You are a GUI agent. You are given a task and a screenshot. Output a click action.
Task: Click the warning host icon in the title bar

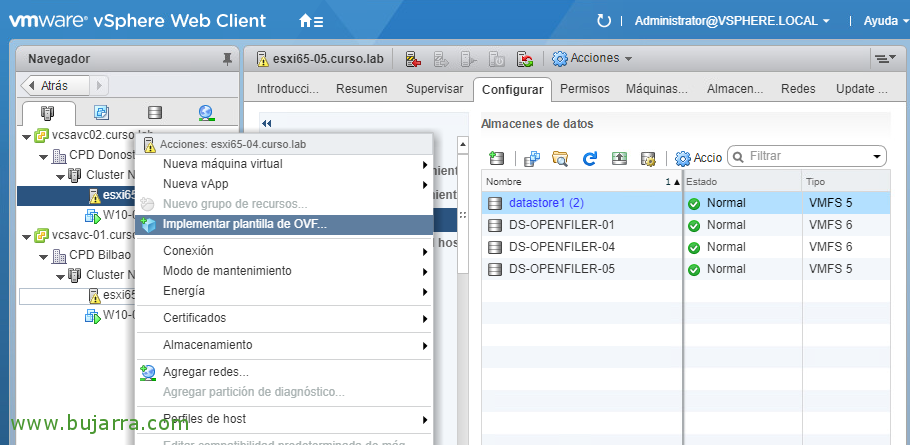[263, 59]
